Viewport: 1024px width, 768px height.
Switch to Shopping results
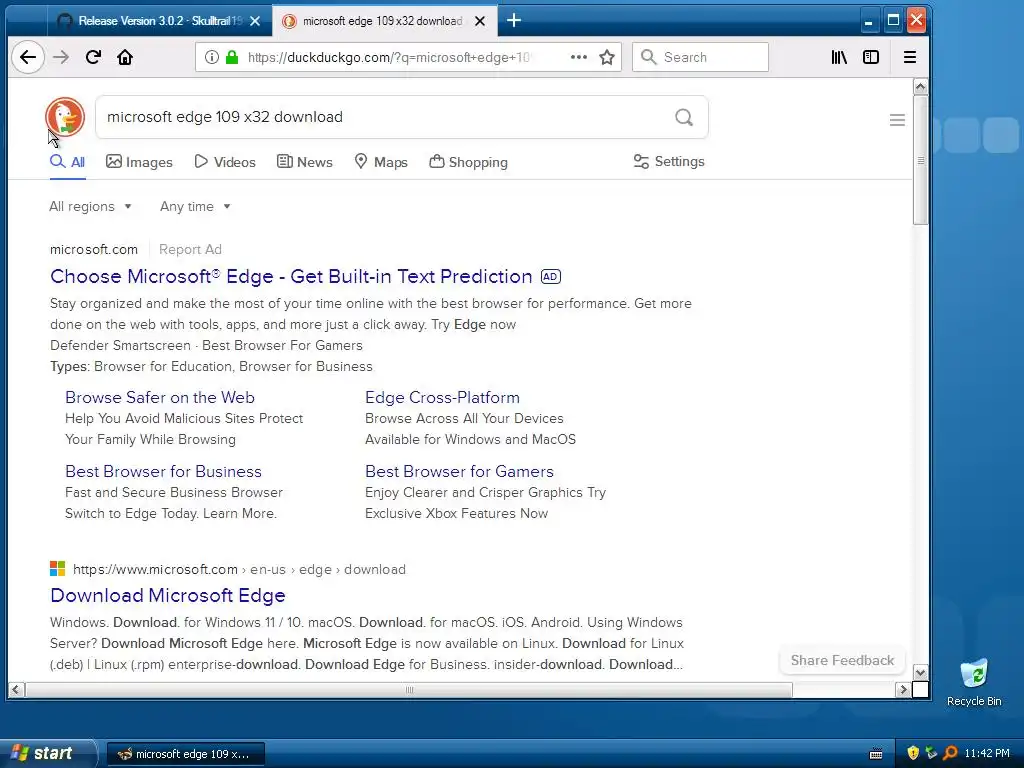click(x=468, y=162)
